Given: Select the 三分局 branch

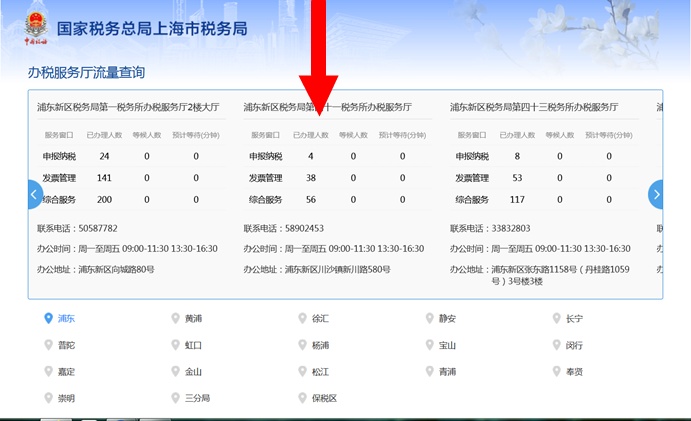Looking at the screenshot, I should (x=197, y=398).
